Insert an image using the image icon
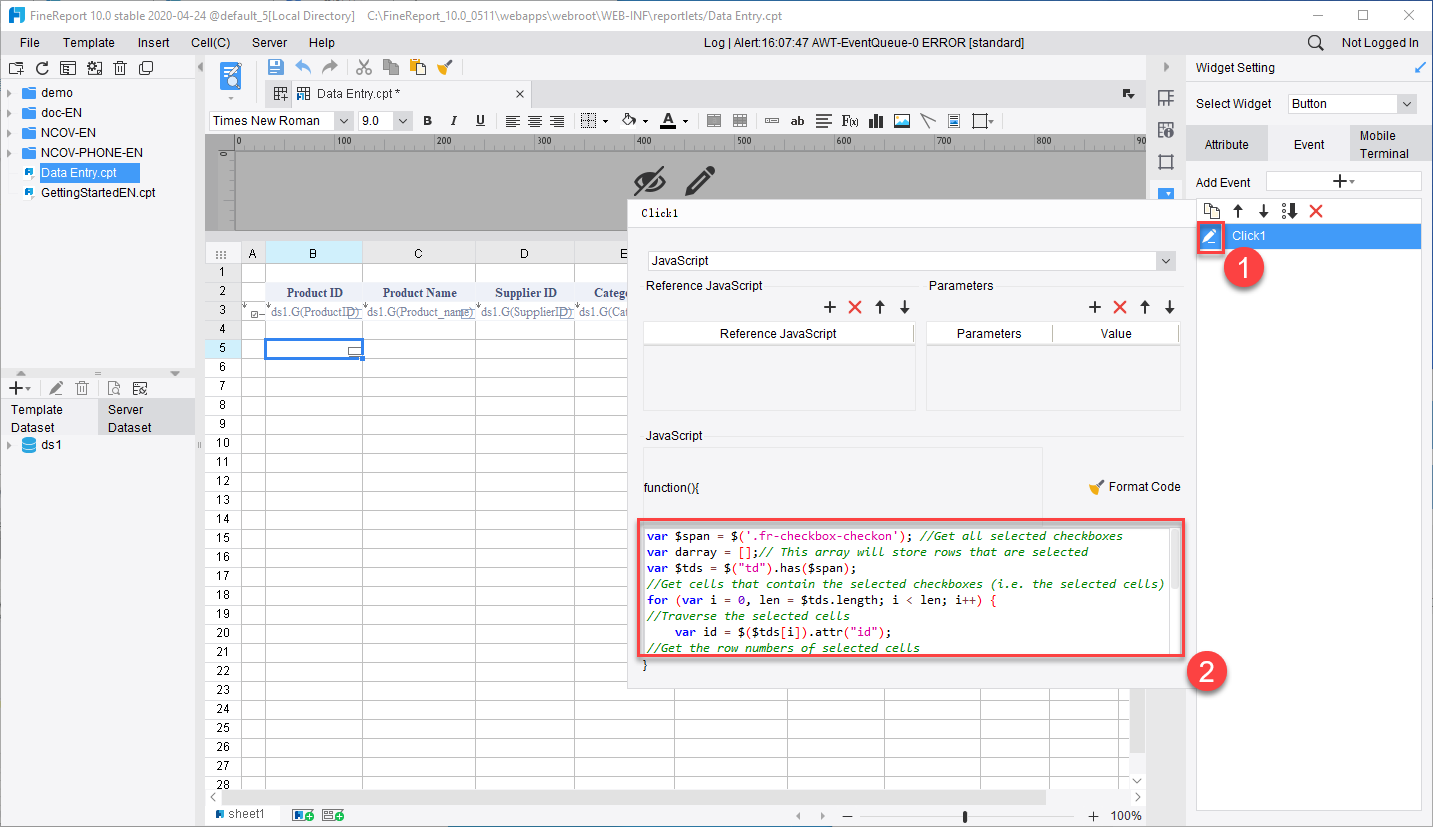 pos(901,121)
